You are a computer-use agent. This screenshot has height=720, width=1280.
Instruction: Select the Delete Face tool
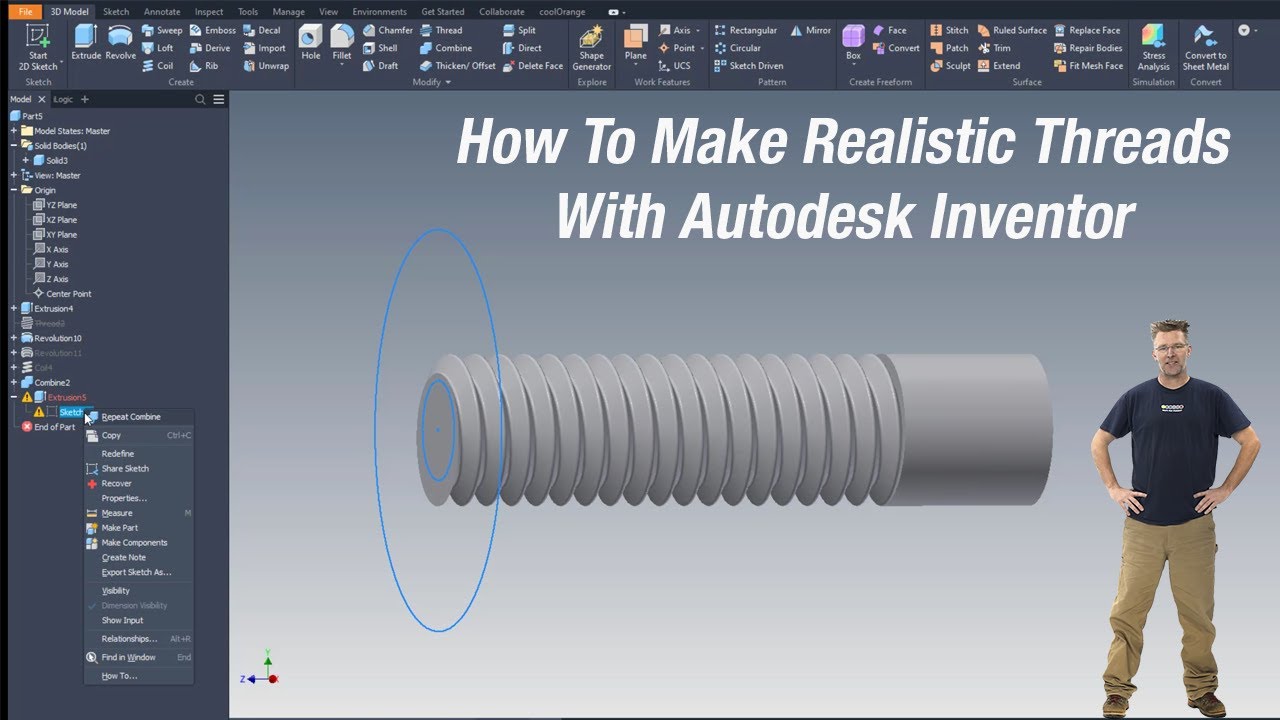click(x=533, y=66)
